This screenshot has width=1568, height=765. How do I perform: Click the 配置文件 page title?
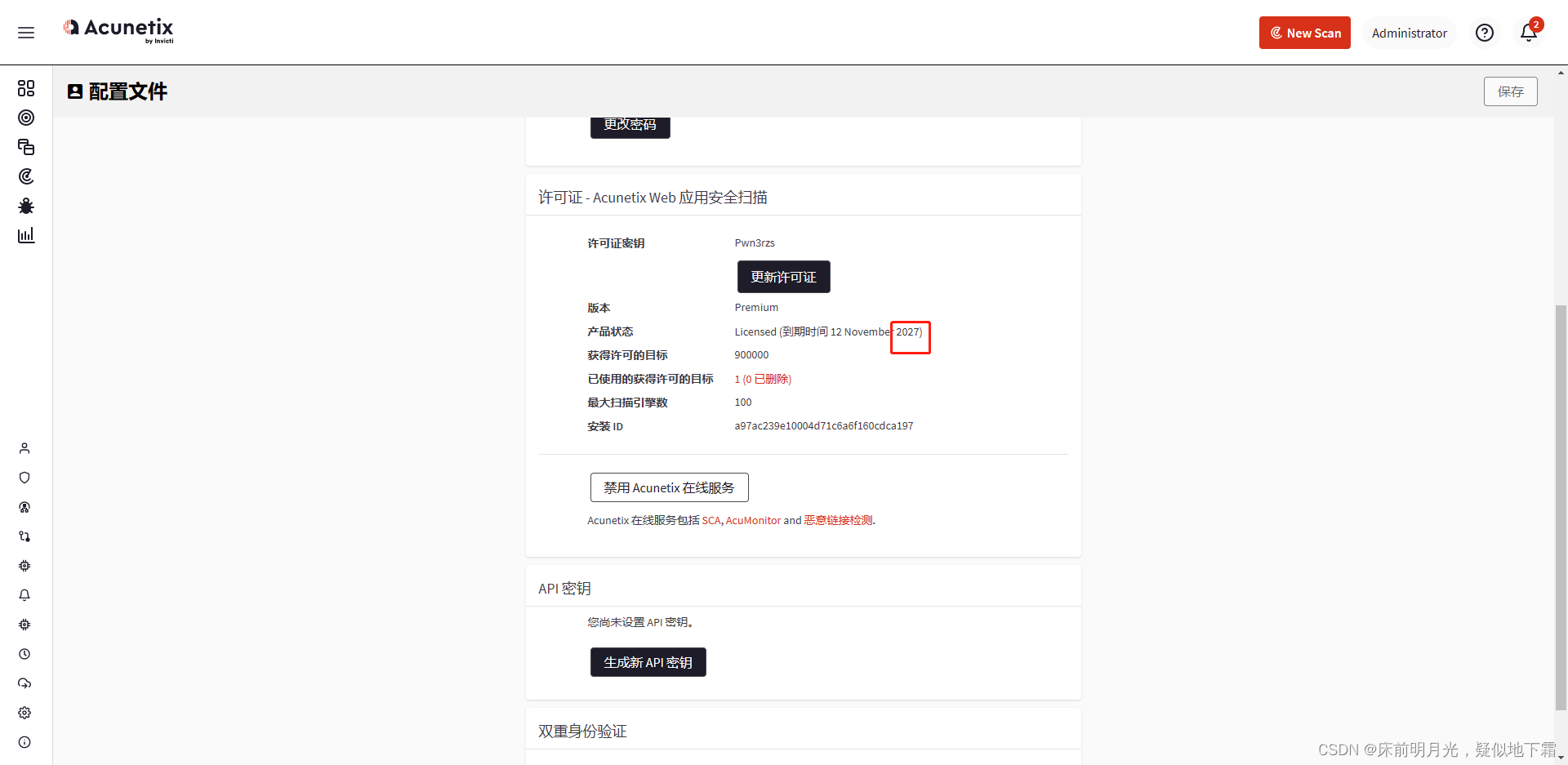[x=127, y=91]
